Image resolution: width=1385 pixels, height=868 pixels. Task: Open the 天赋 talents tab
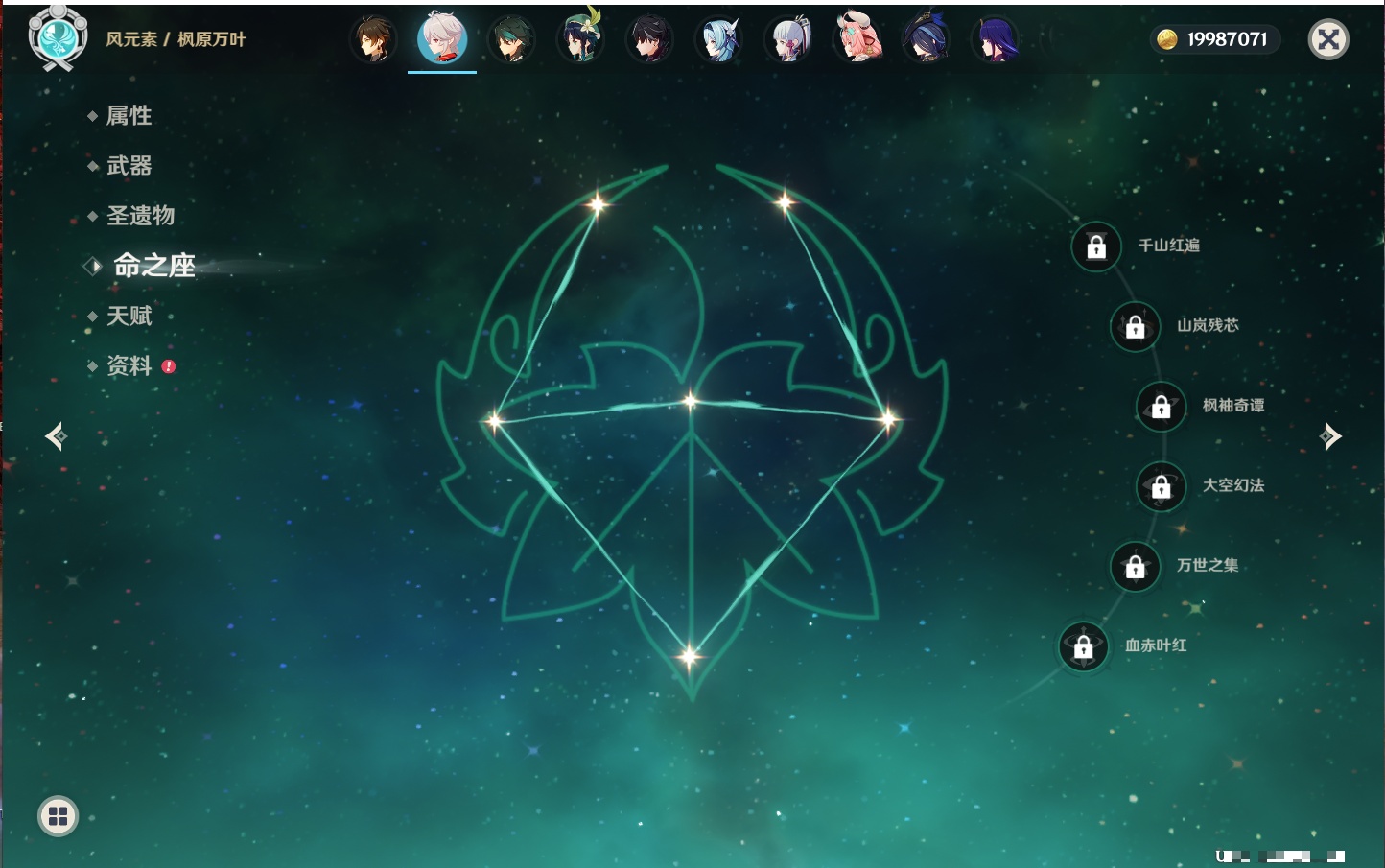click(x=129, y=316)
